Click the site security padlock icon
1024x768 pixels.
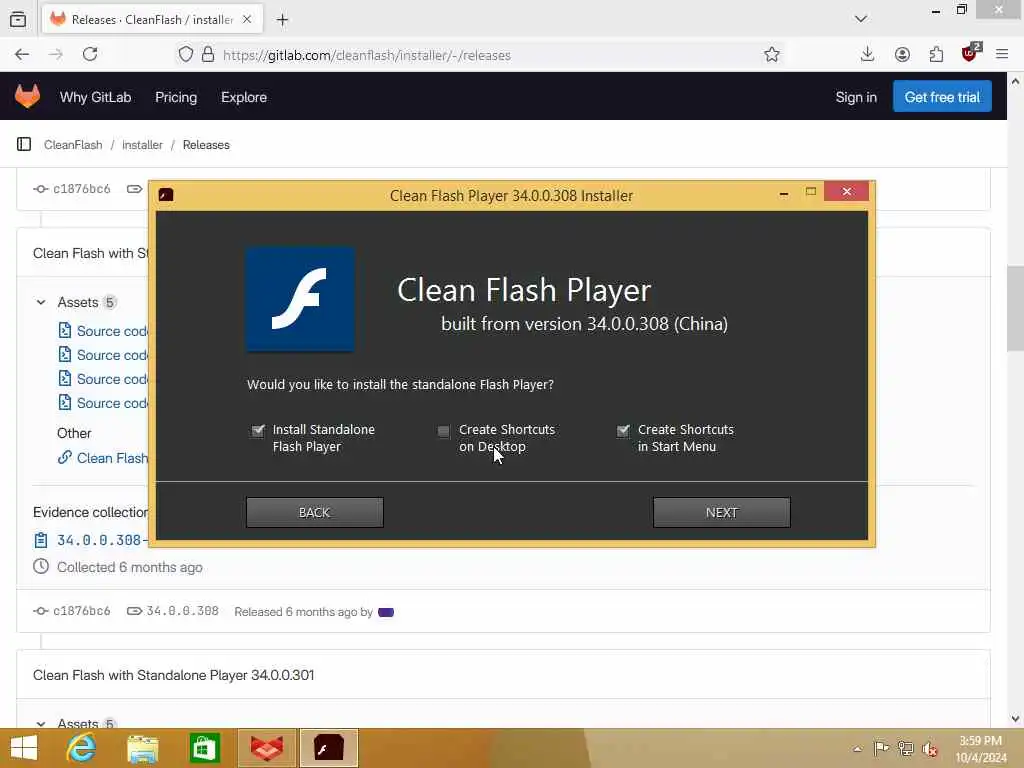[x=208, y=54]
